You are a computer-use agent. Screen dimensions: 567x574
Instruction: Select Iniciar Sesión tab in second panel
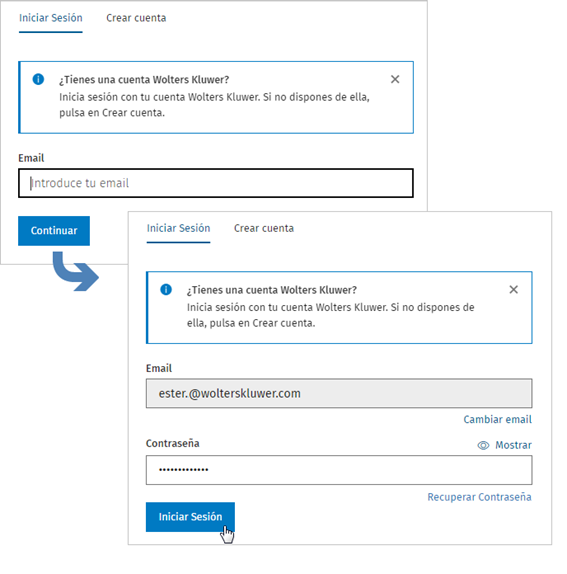click(x=178, y=228)
